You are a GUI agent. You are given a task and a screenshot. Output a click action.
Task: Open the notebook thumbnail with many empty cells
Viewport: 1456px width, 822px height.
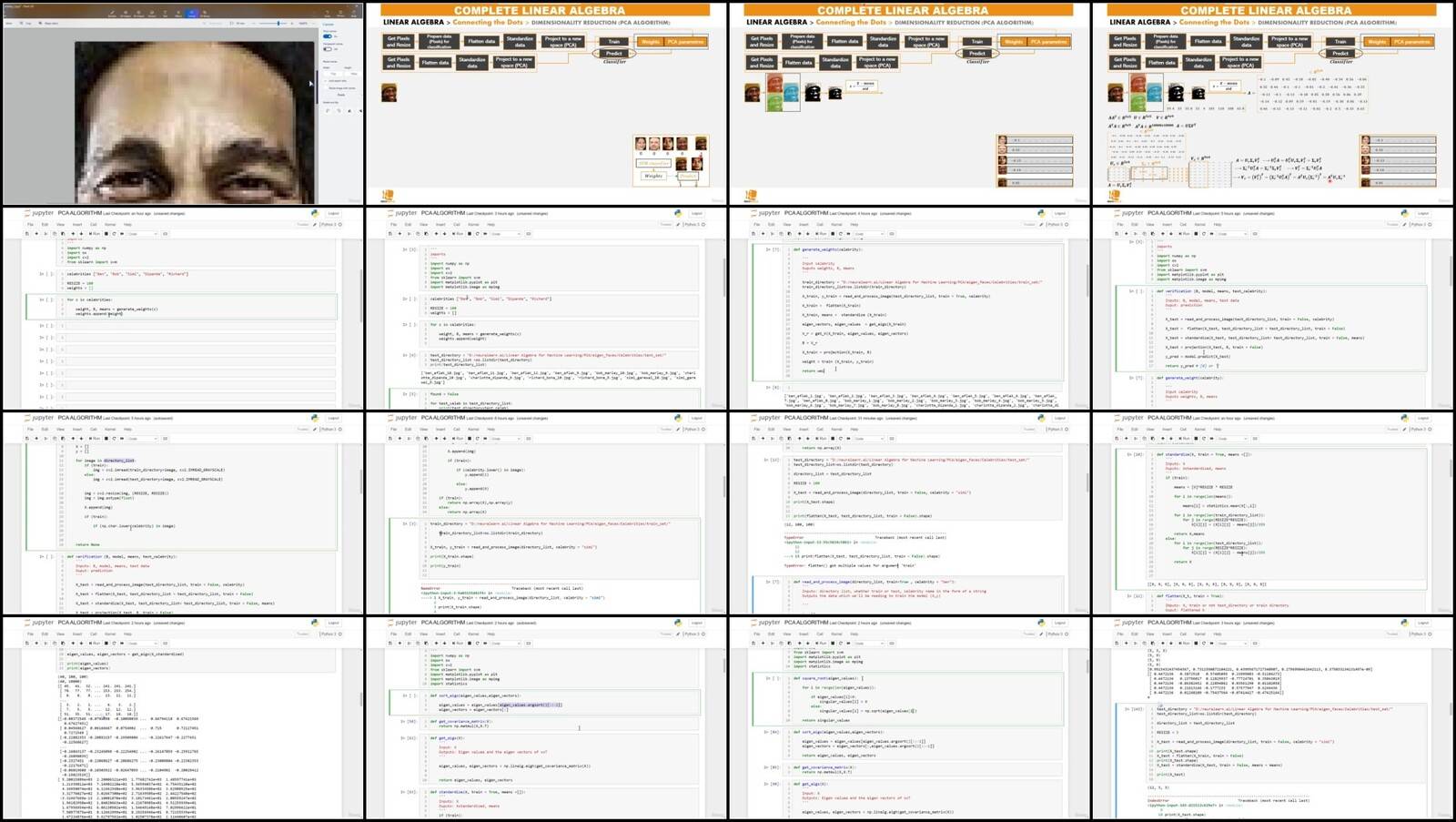point(182,309)
